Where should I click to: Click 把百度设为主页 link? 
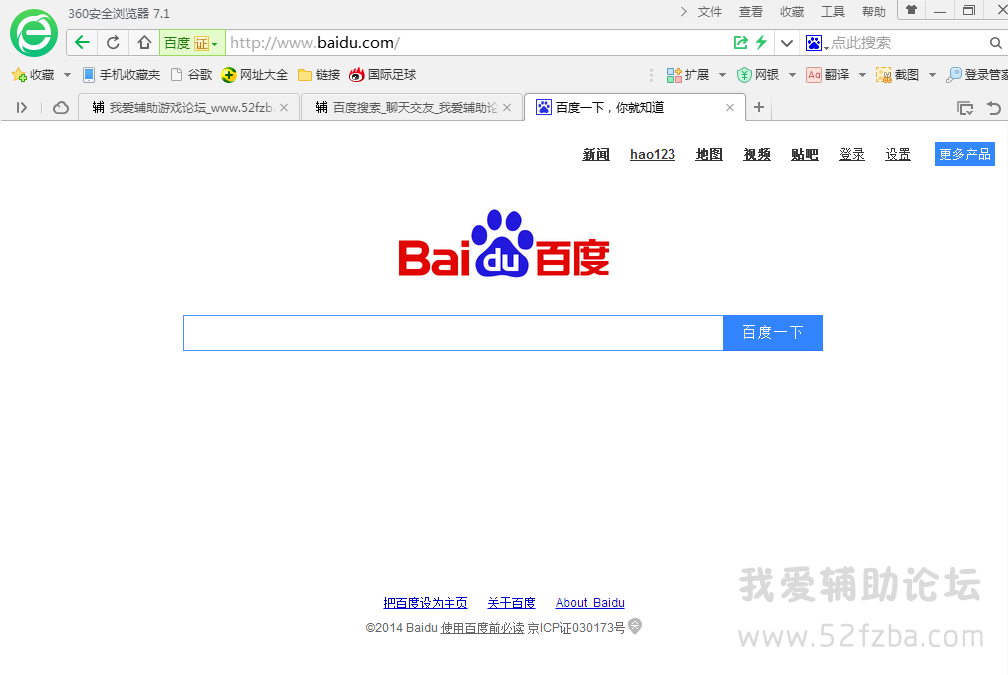425,603
